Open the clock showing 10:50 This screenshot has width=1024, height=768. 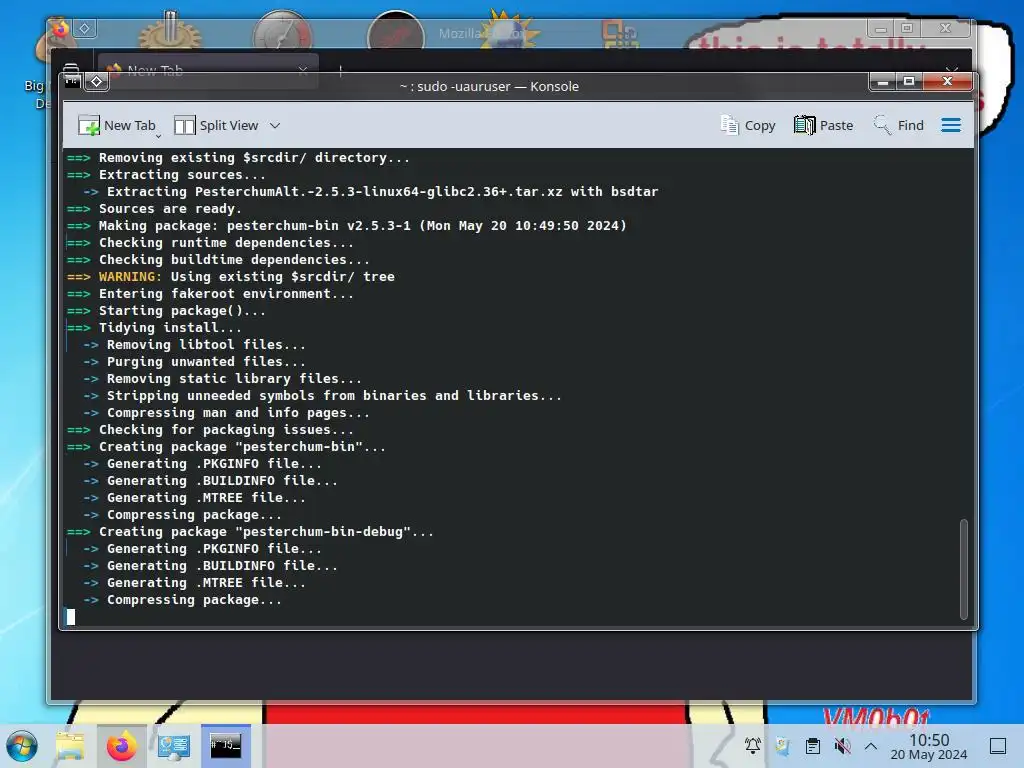(x=929, y=746)
